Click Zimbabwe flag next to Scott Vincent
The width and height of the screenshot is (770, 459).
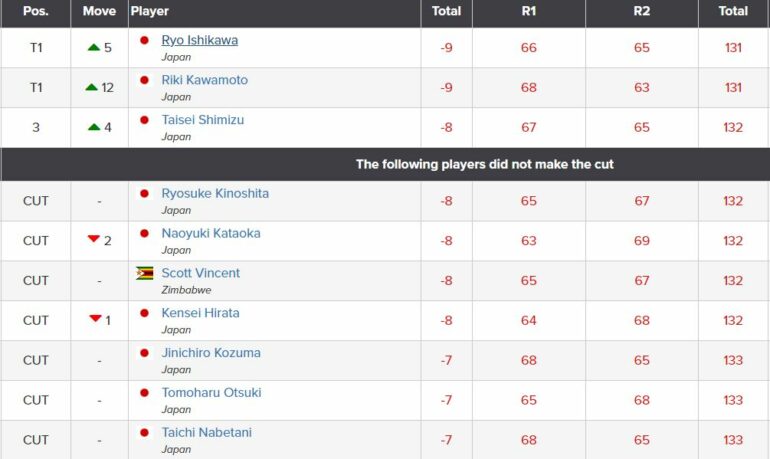click(145, 273)
